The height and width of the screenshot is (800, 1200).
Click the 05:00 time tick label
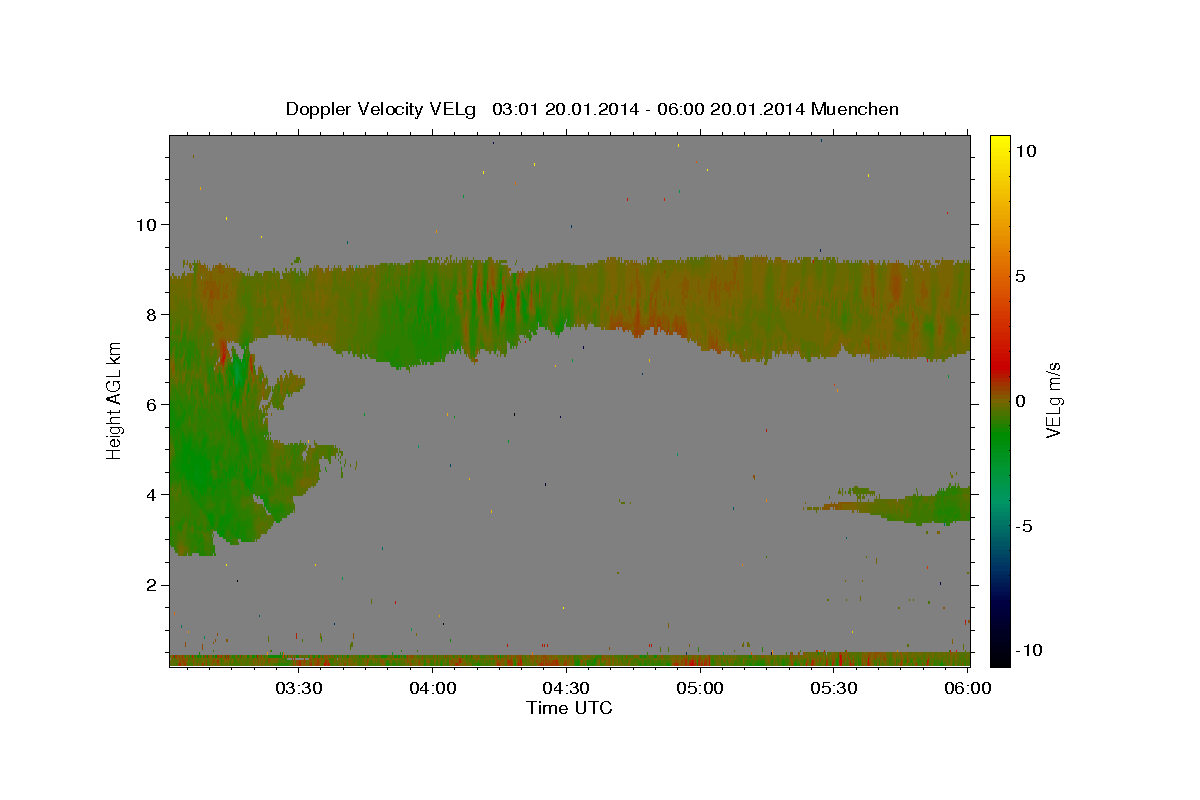(700, 688)
